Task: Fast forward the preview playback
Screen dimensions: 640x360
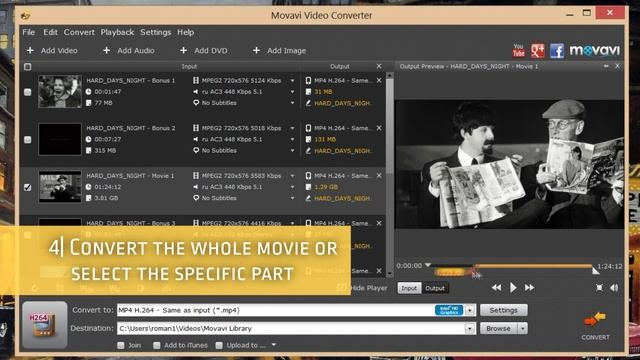Action: pos(529,288)
